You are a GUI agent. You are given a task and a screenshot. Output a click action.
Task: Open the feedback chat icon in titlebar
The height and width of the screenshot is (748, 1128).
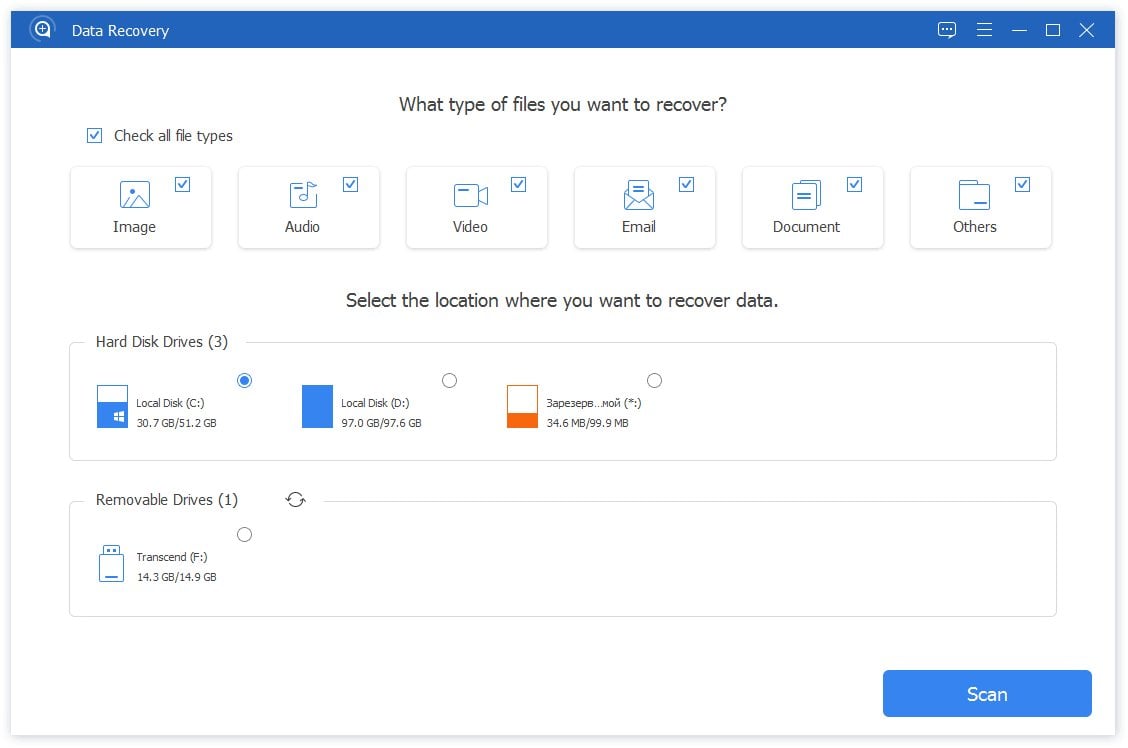946,30
